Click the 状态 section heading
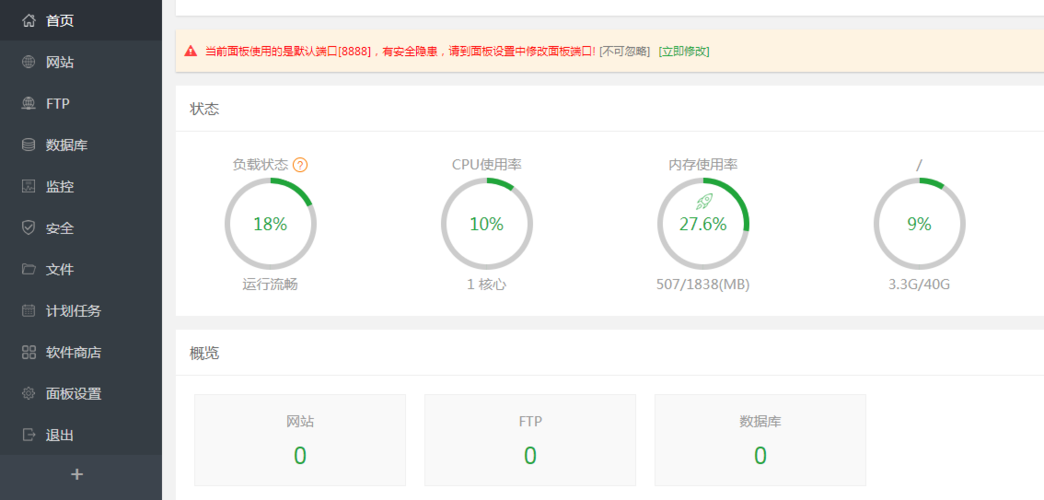The image size is (1044, 500). pos(204,109)
